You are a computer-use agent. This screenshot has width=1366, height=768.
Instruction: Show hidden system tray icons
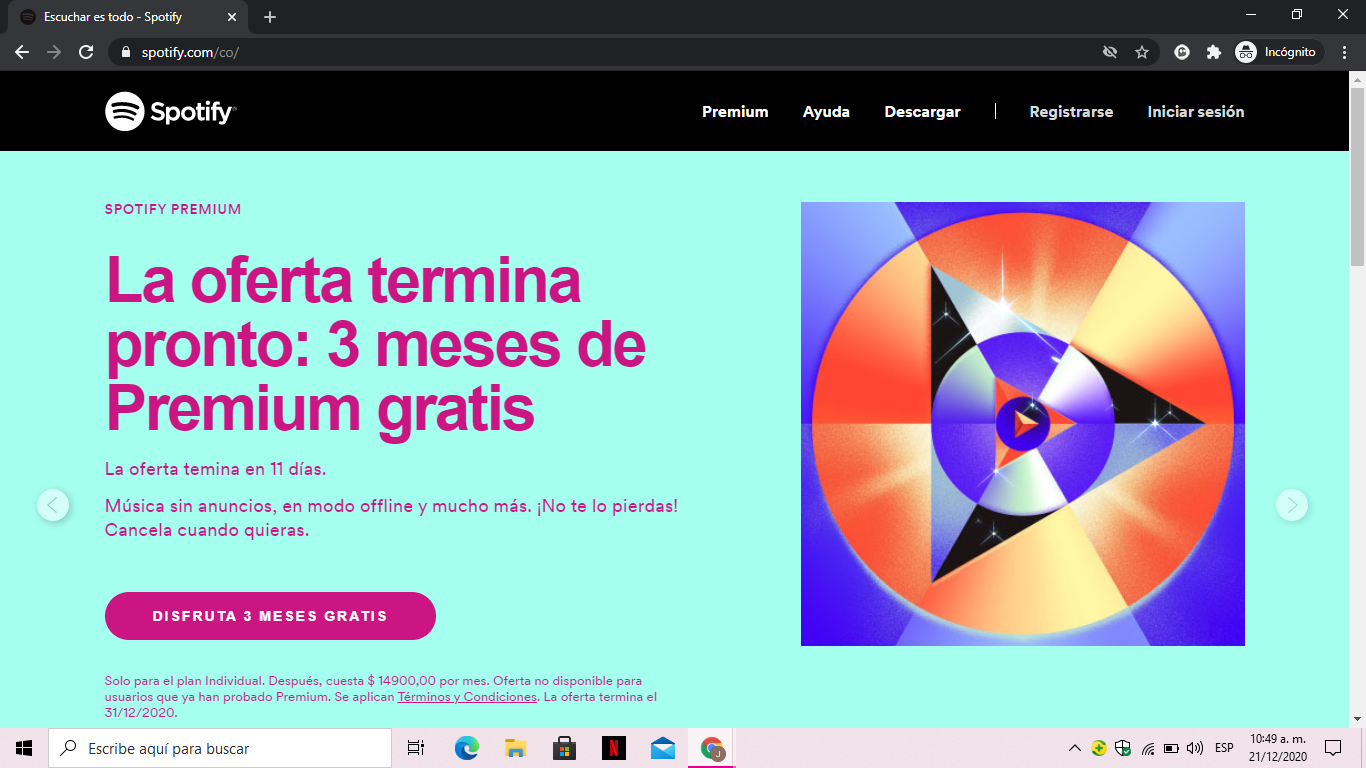(1075, 748)
